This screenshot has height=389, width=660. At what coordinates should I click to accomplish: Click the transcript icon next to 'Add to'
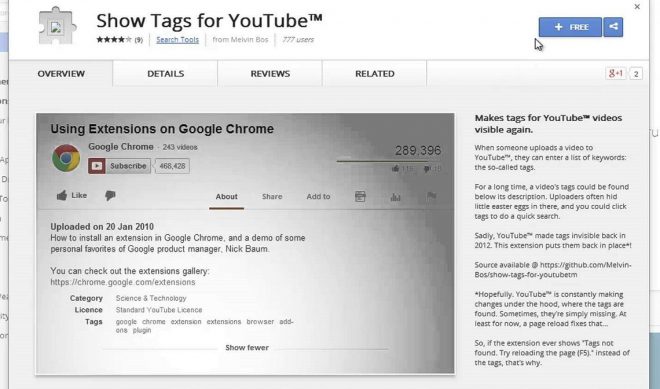point(360,196)
